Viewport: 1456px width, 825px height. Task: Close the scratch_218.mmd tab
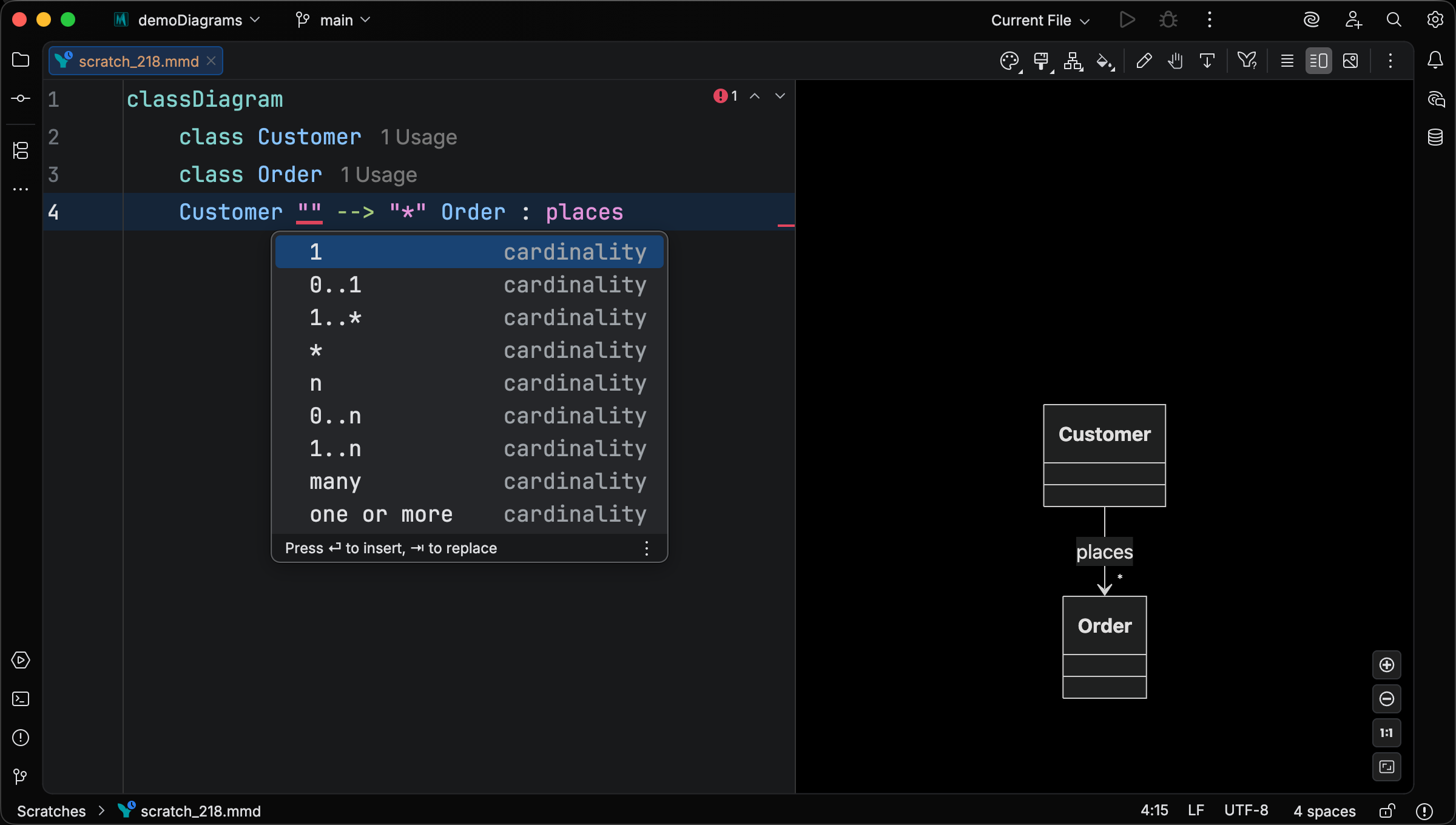[211, 61]
